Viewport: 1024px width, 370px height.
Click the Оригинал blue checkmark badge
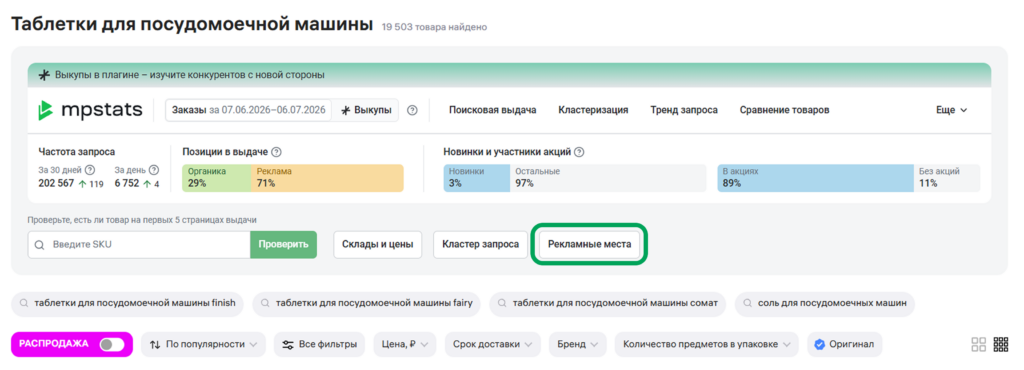point(820,345)
